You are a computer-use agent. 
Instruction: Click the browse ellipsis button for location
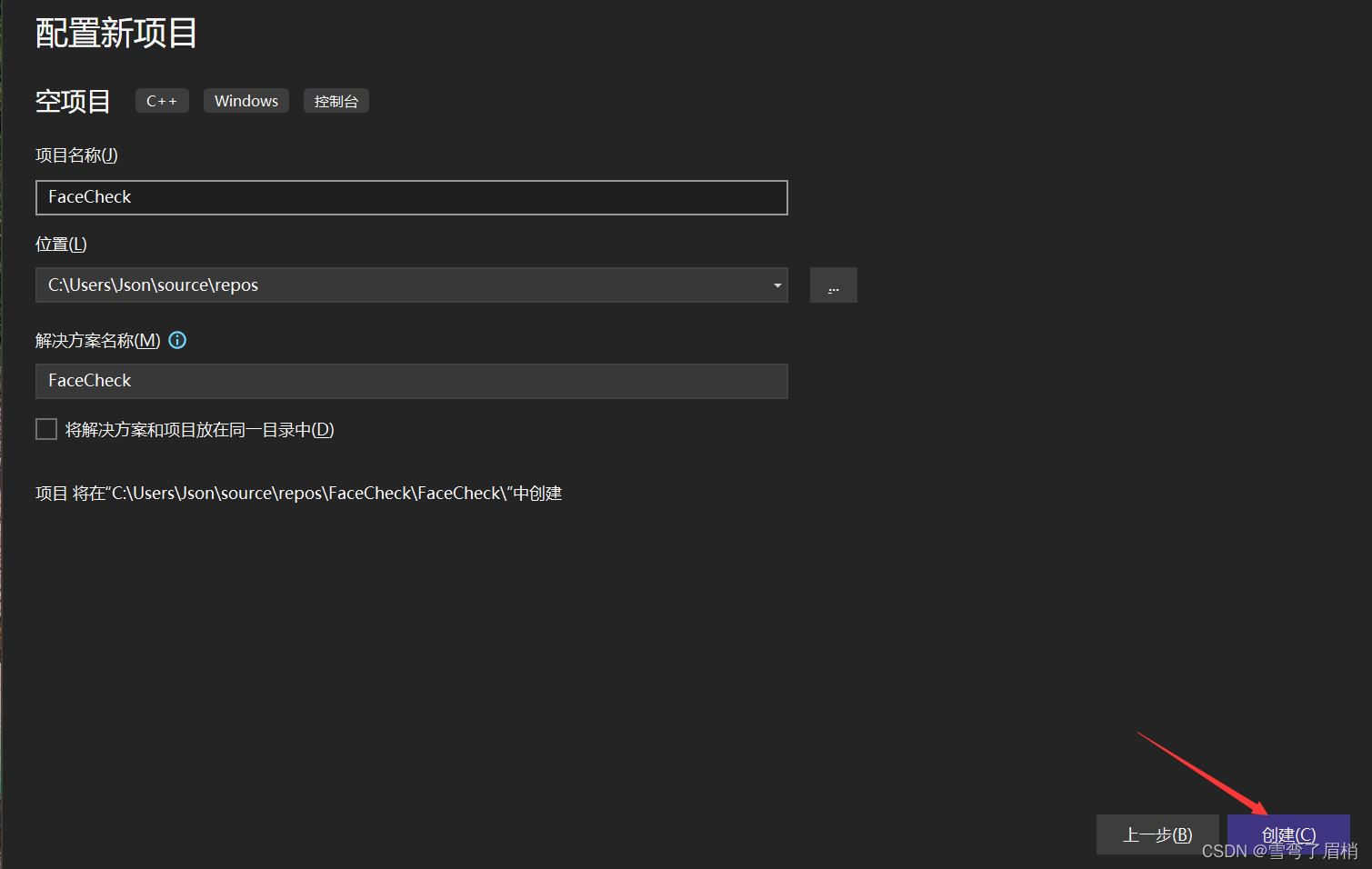(x=833, y=285)
